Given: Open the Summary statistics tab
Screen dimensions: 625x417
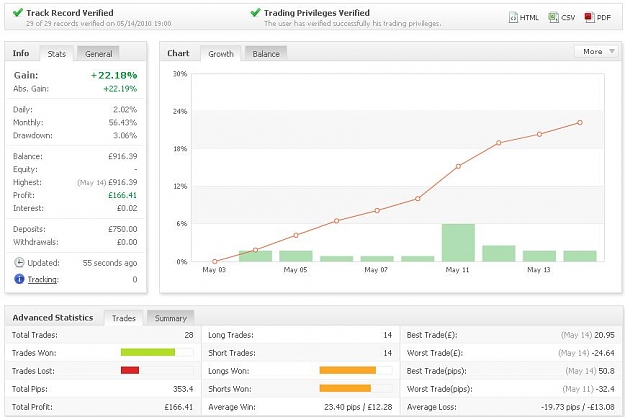Looking at the screenshot, I should tap(171, 318).
